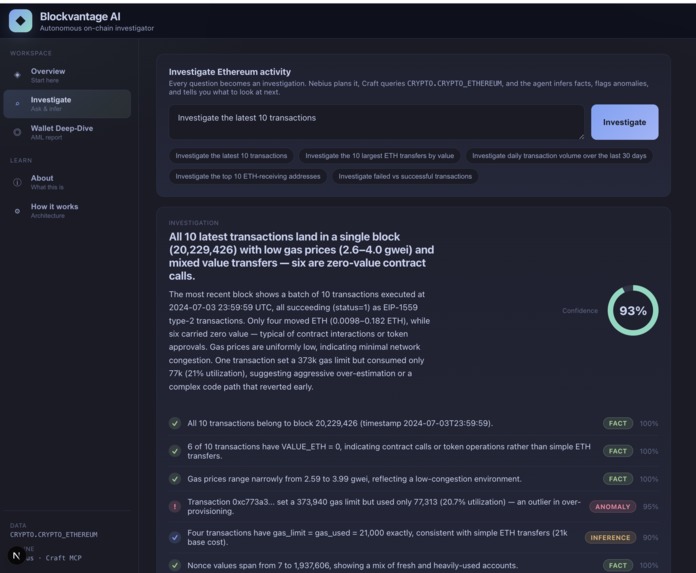The width and height of the screenshot is (696, 573).
Task: Open the About section
Action: [x=67, y=182]
